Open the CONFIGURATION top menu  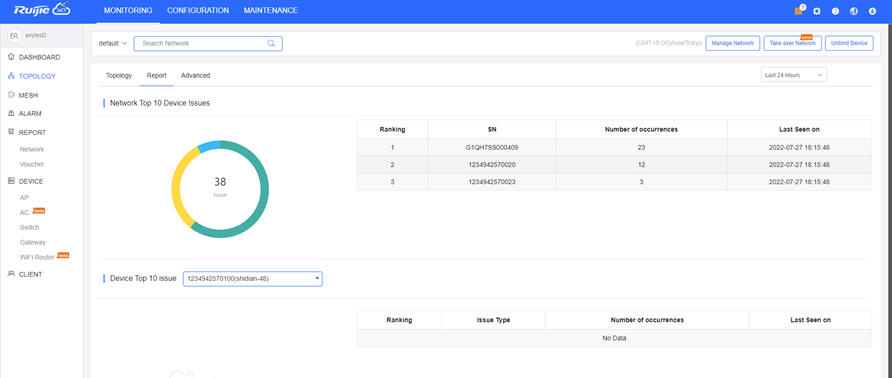coord(198,10)
